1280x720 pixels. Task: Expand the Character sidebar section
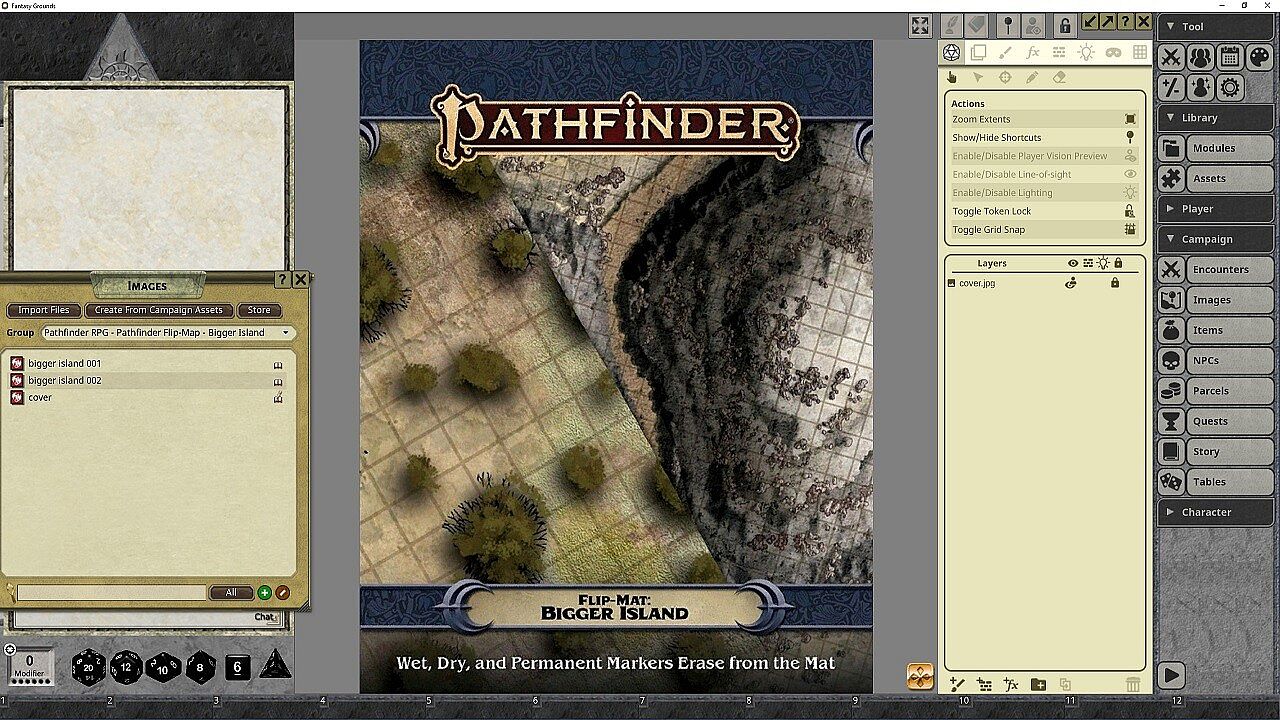[x=1216, y=512]
